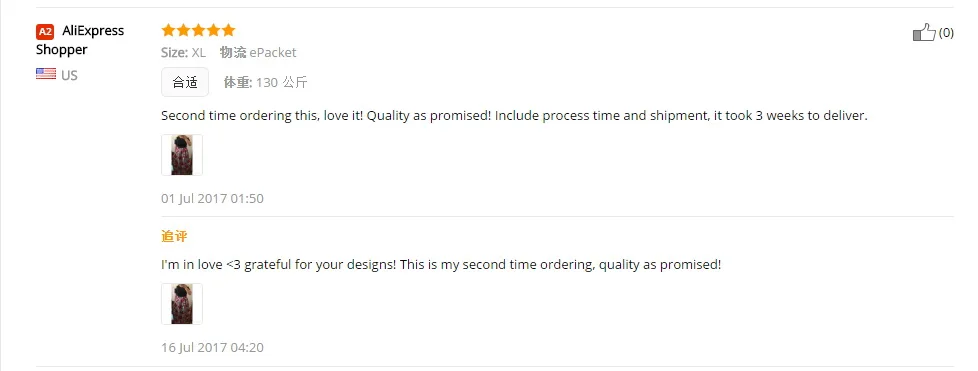Click the 体重 130 公斤 weight info

click(266, 82)
